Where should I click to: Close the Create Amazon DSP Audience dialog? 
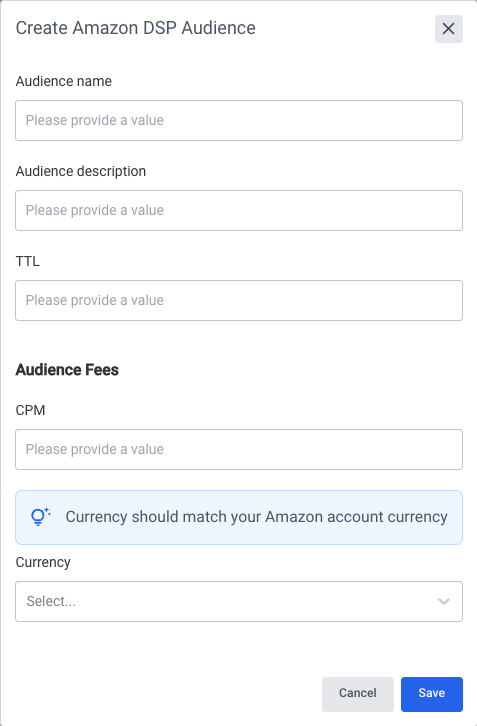tap(448, 29)
